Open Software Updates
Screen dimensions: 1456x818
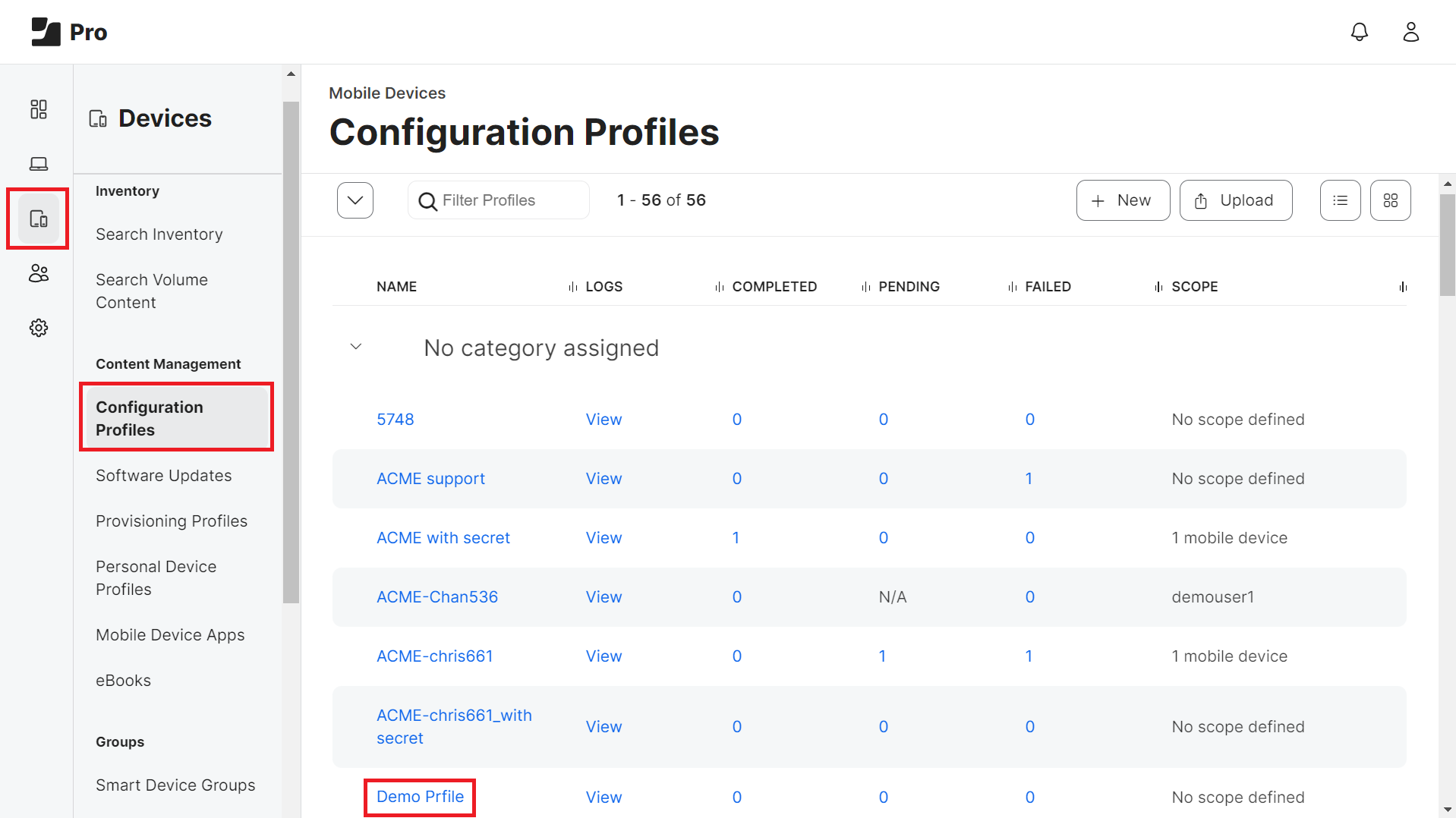click(164, 476)
